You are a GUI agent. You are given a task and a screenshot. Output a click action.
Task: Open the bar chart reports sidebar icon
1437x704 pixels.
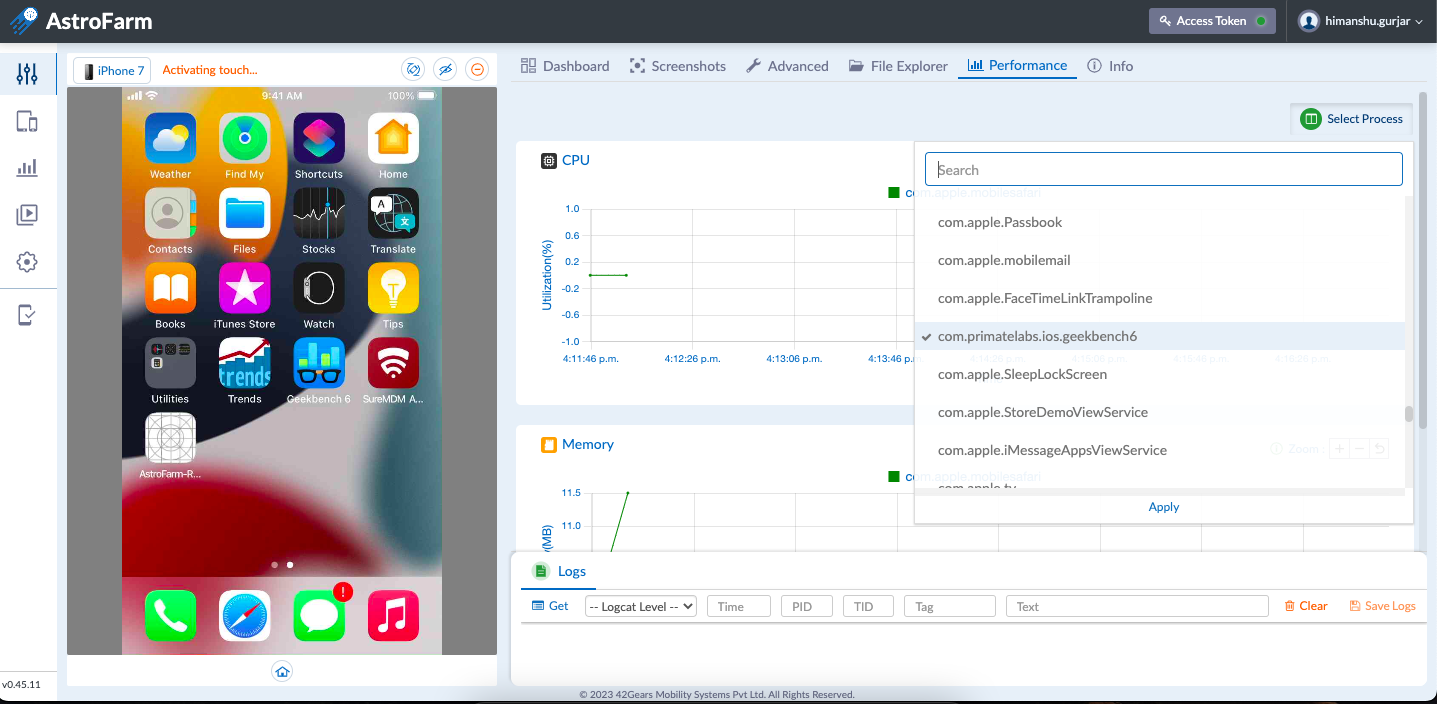tap(27, 168)
